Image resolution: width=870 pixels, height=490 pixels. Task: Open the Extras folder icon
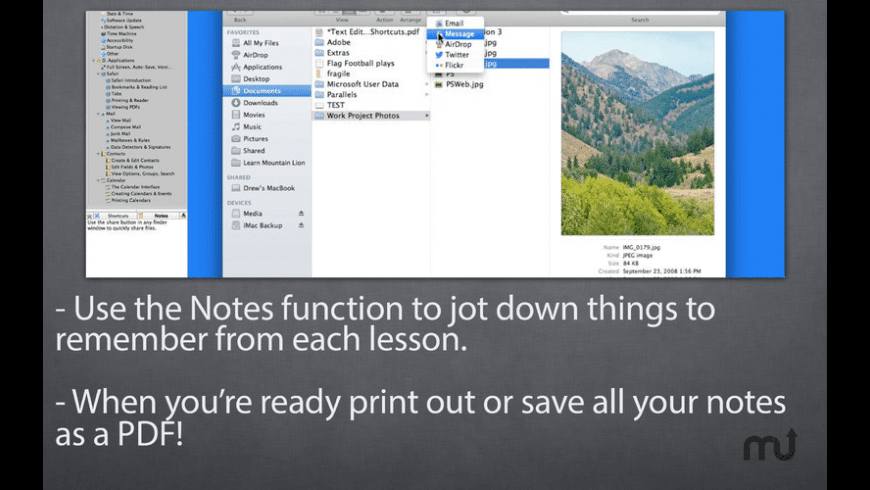pyautogui.click(x=319, y=53)
